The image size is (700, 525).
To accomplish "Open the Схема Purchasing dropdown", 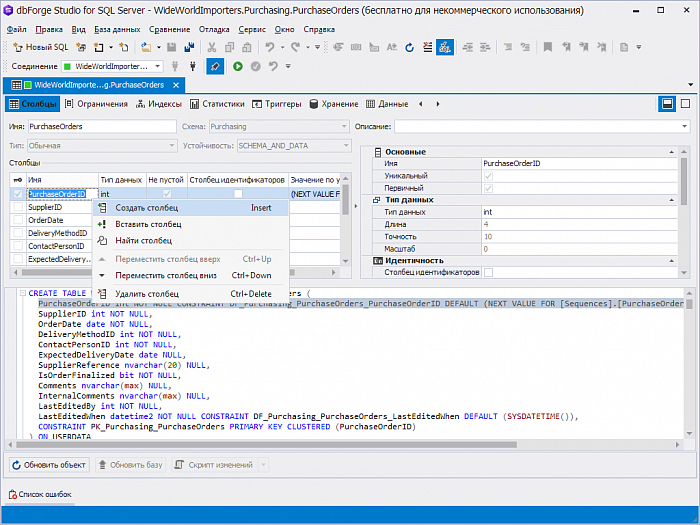I will (344, 126).
